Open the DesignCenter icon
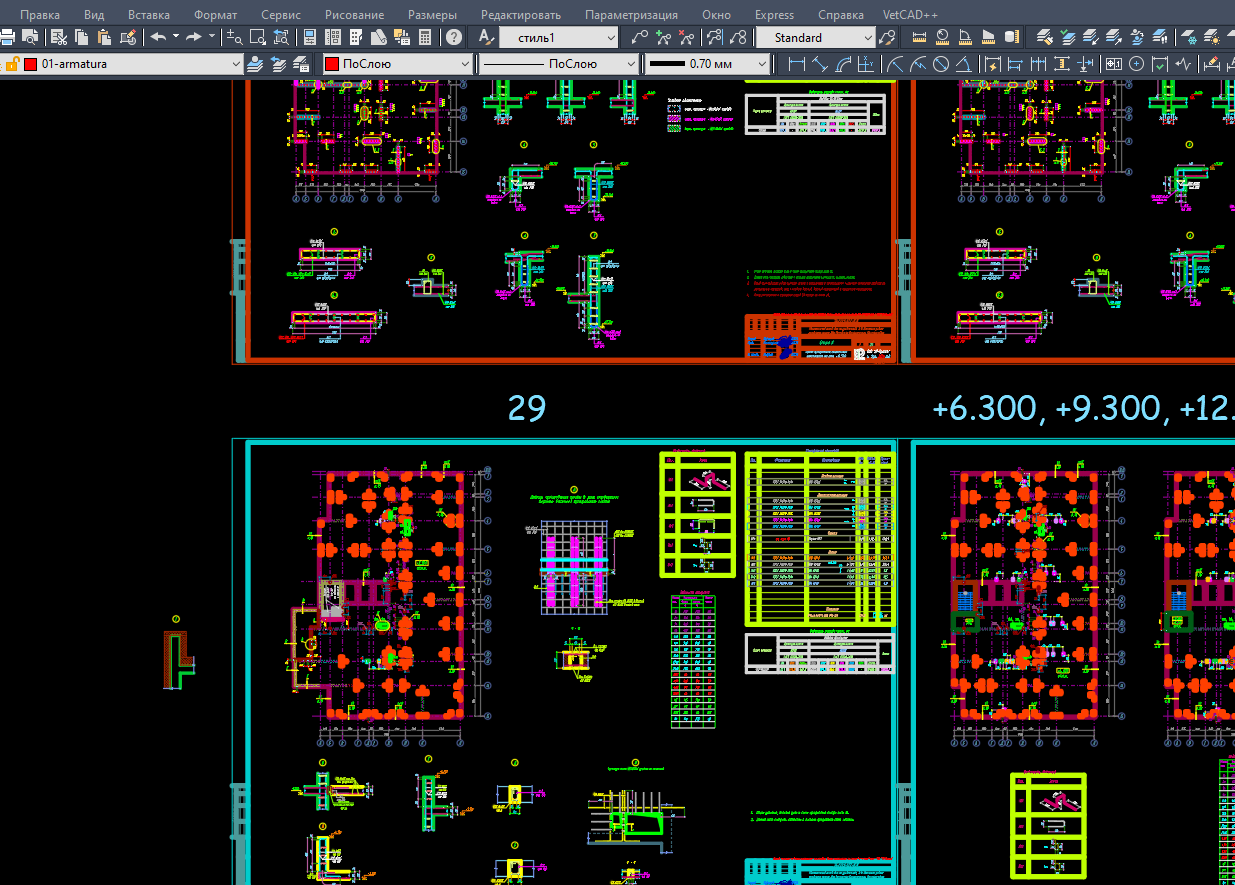1235x885 pixels. tap(332, 37)
